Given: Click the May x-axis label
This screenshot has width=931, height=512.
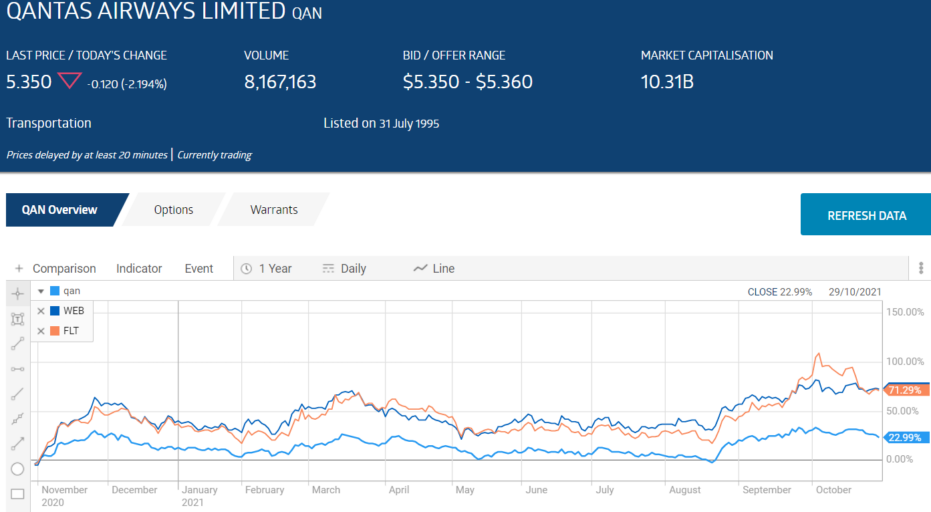Looking at the screenshot, I should [x=465, y=490].
